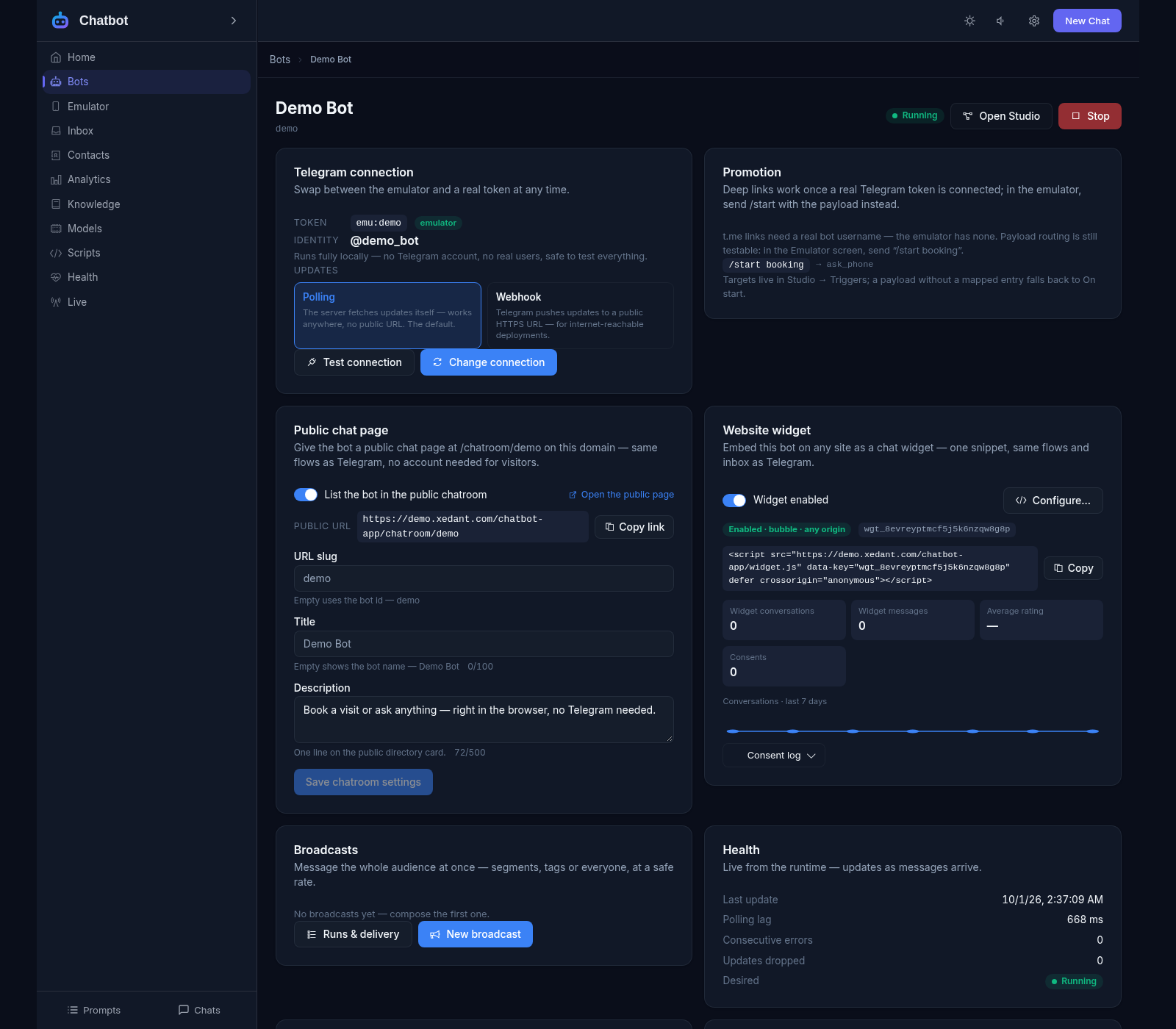Click the Inbox tray icon in sidebar
The image size is (1176, 1029).
(x=56, y=131)
